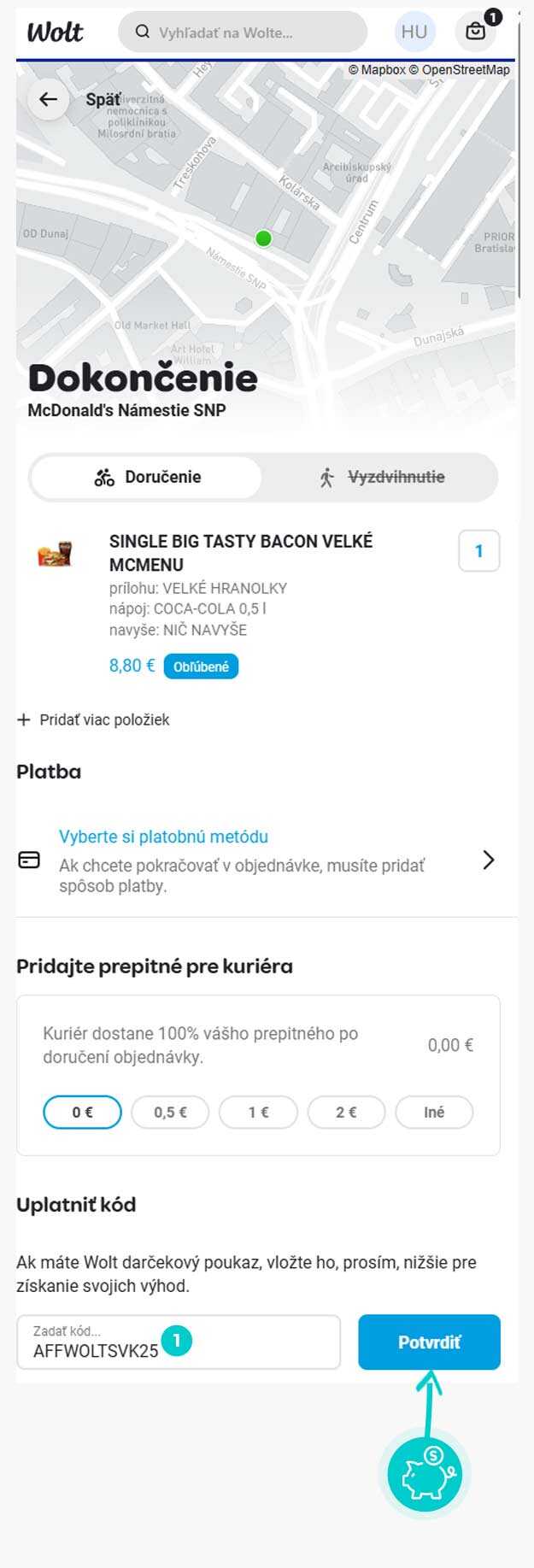This screenshot has width=534, height=1568.
Task: Click the piggy bank savings icon
Action: (x=425, y=1474)
